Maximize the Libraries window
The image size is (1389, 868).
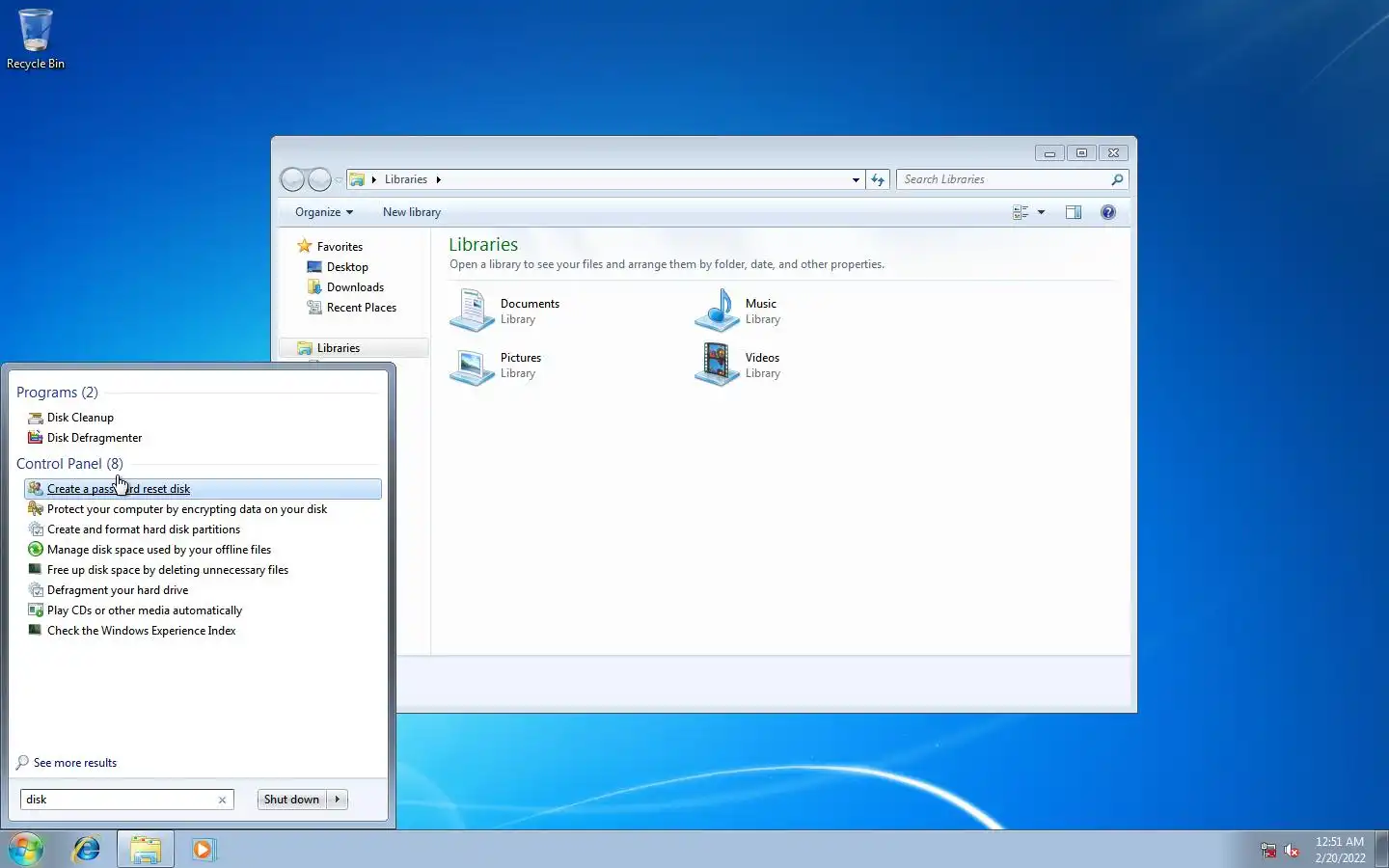click(1081, 153)
